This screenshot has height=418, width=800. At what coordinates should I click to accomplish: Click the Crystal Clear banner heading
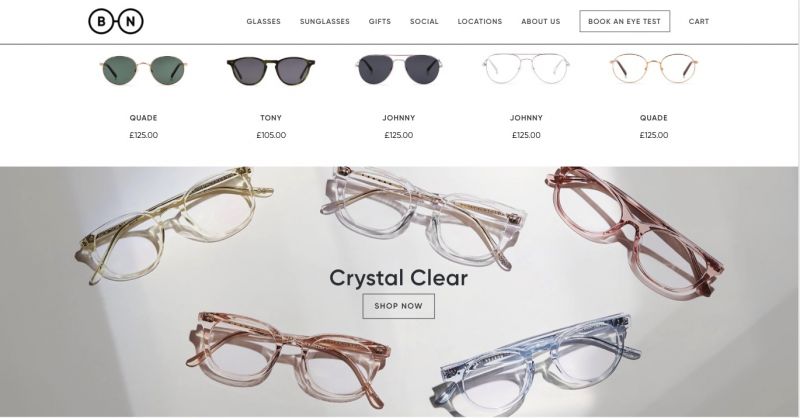[398, 278]
